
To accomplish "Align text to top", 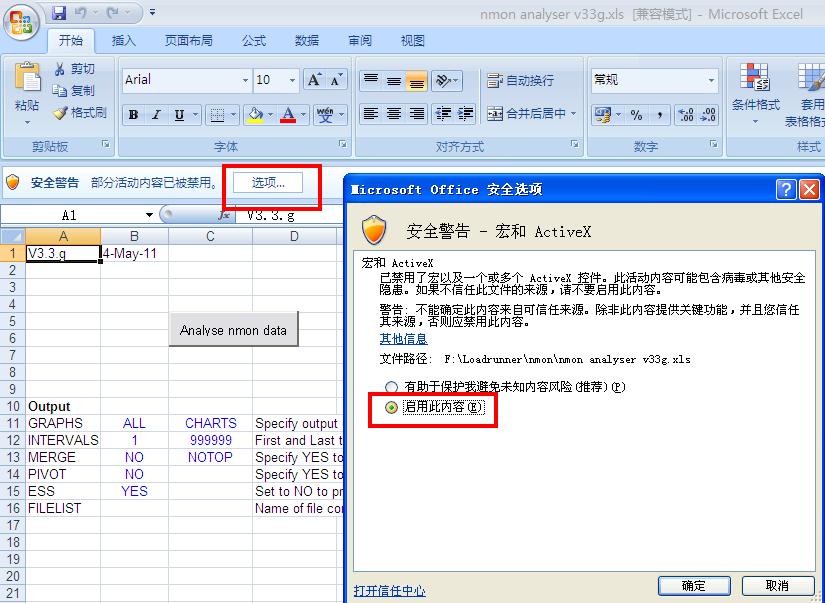I will pyautogui.click(x=371, y=81).
